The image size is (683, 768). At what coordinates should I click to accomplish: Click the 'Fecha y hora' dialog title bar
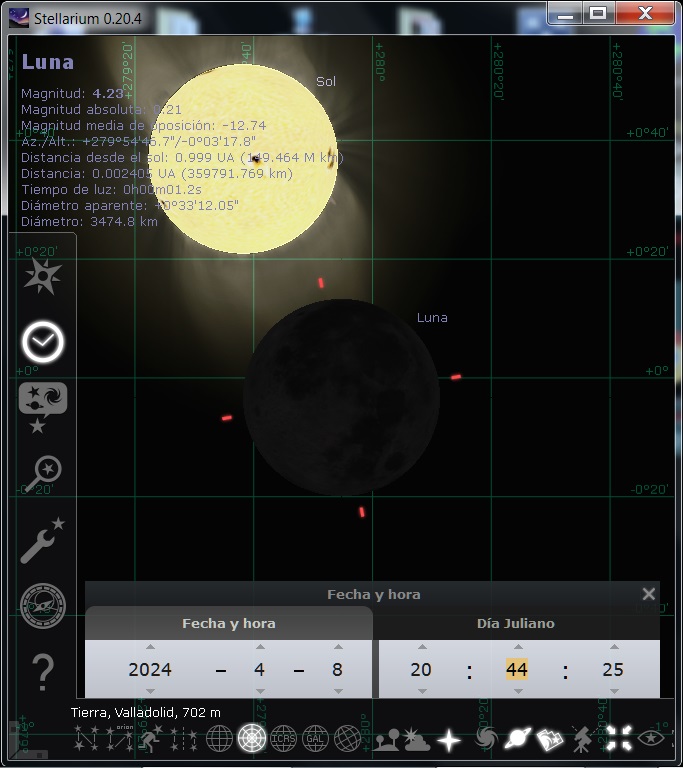373,594
